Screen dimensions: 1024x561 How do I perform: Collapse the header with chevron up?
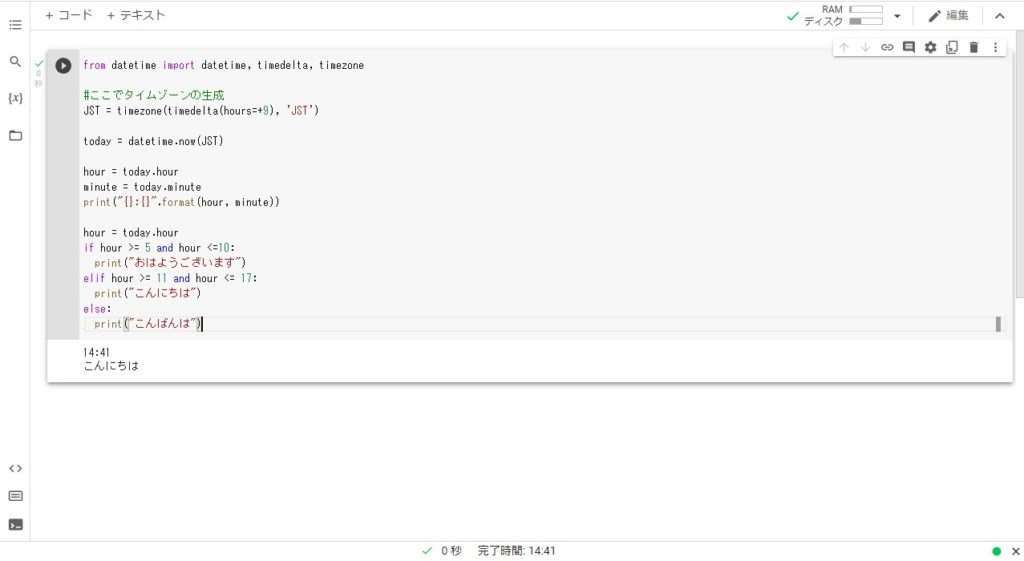click(1000, 16)
